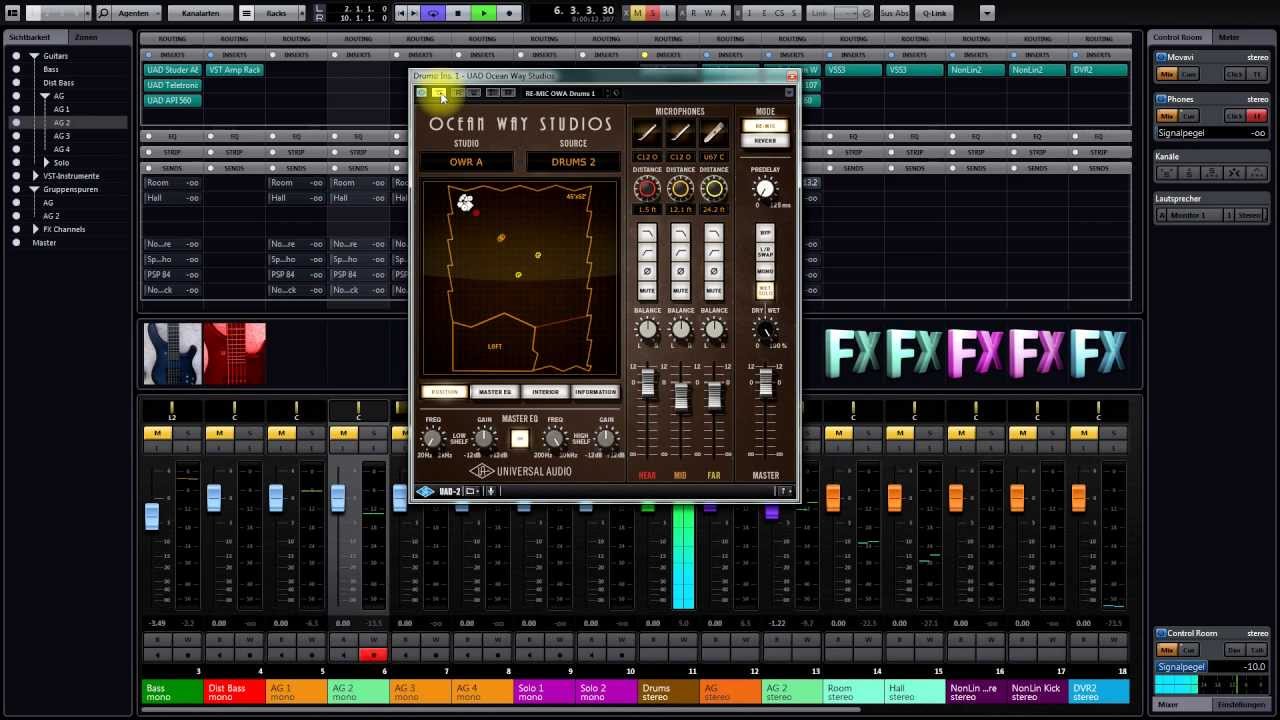
Task: Mute the Far microphone in the plugin
Action: click(x=713, y=290)
